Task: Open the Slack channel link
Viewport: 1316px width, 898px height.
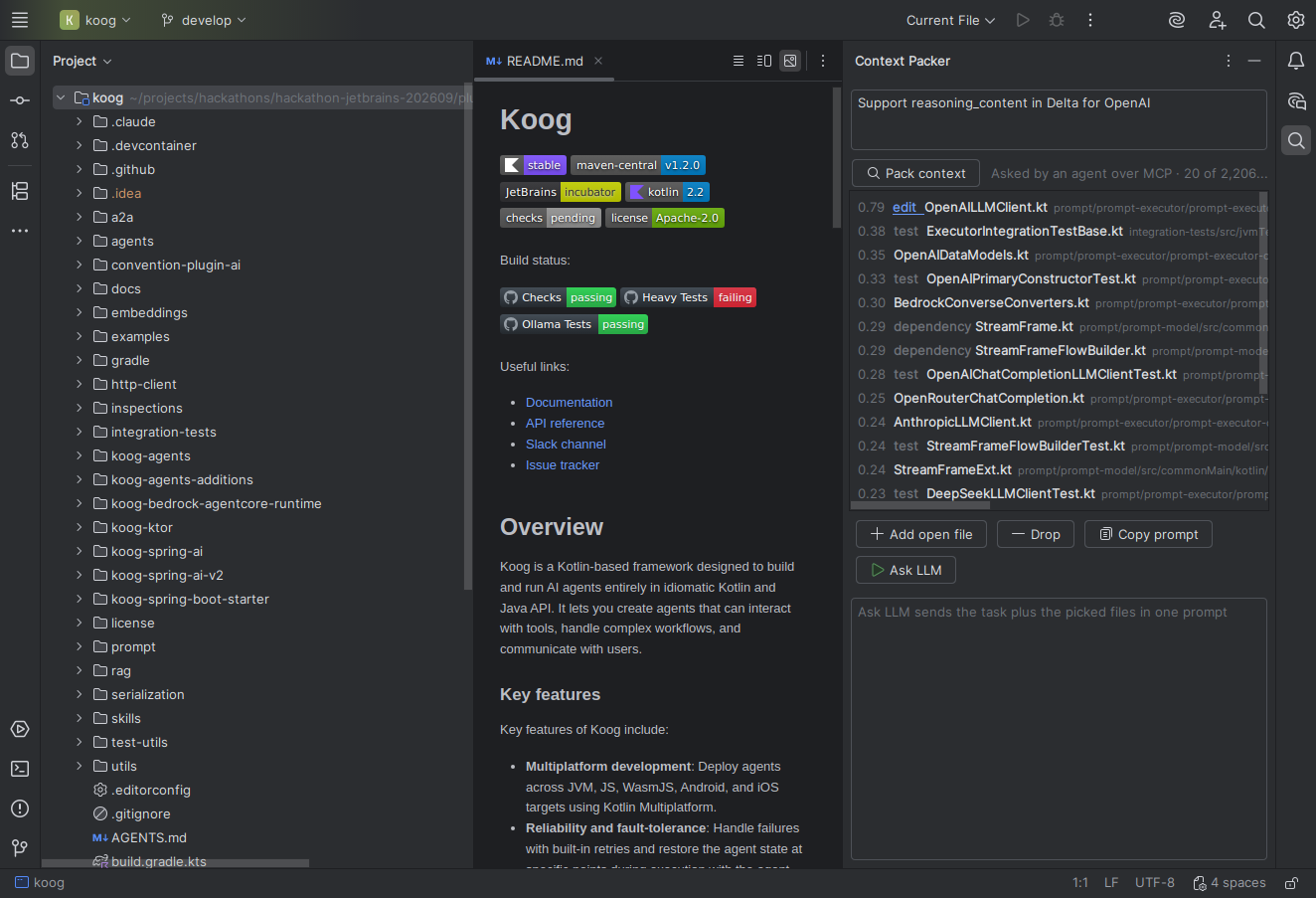Action: coord(566,444)
